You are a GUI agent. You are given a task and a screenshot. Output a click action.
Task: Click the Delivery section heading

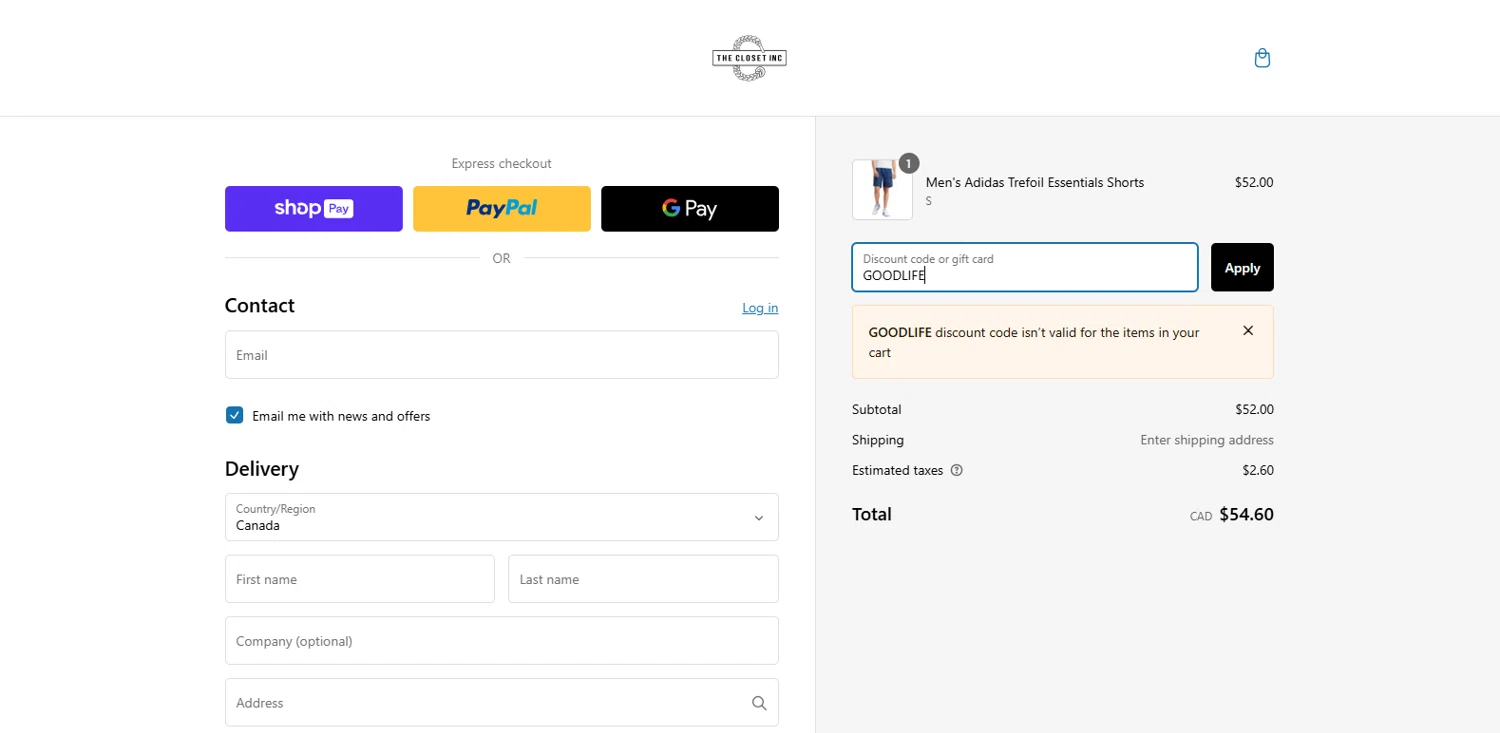(262, 469)
